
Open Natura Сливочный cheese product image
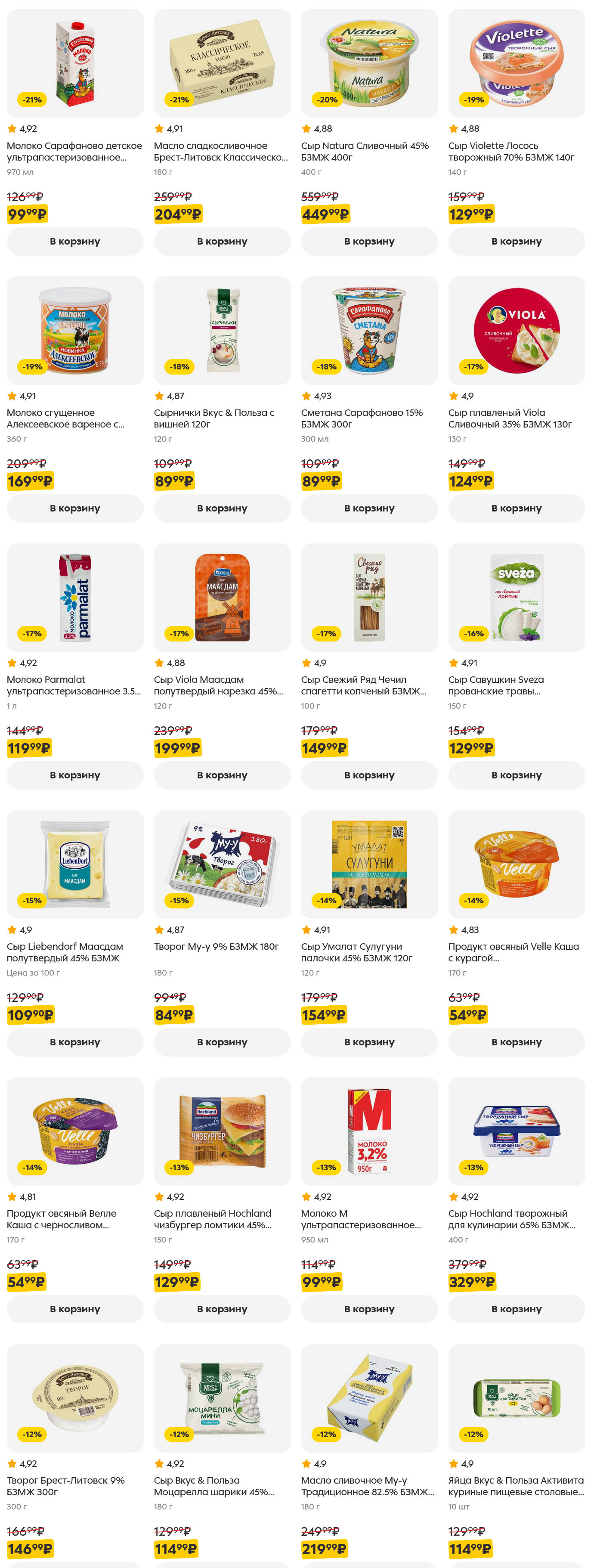369,63
